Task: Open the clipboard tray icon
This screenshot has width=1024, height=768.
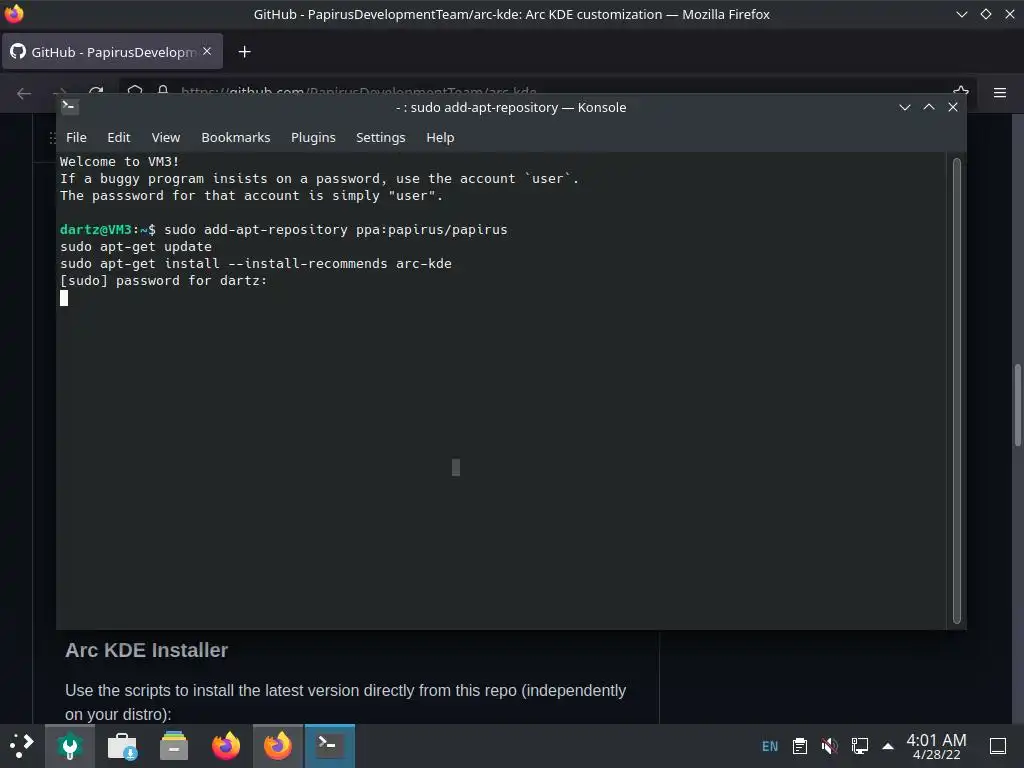Action: (x=799, y=746)
